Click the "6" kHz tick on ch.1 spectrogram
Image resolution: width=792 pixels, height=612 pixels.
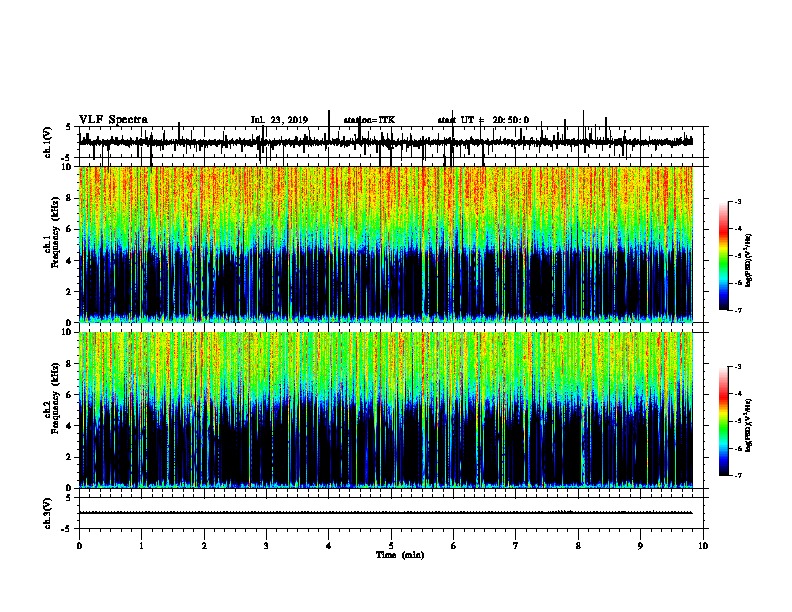click(x=70, y=229)
